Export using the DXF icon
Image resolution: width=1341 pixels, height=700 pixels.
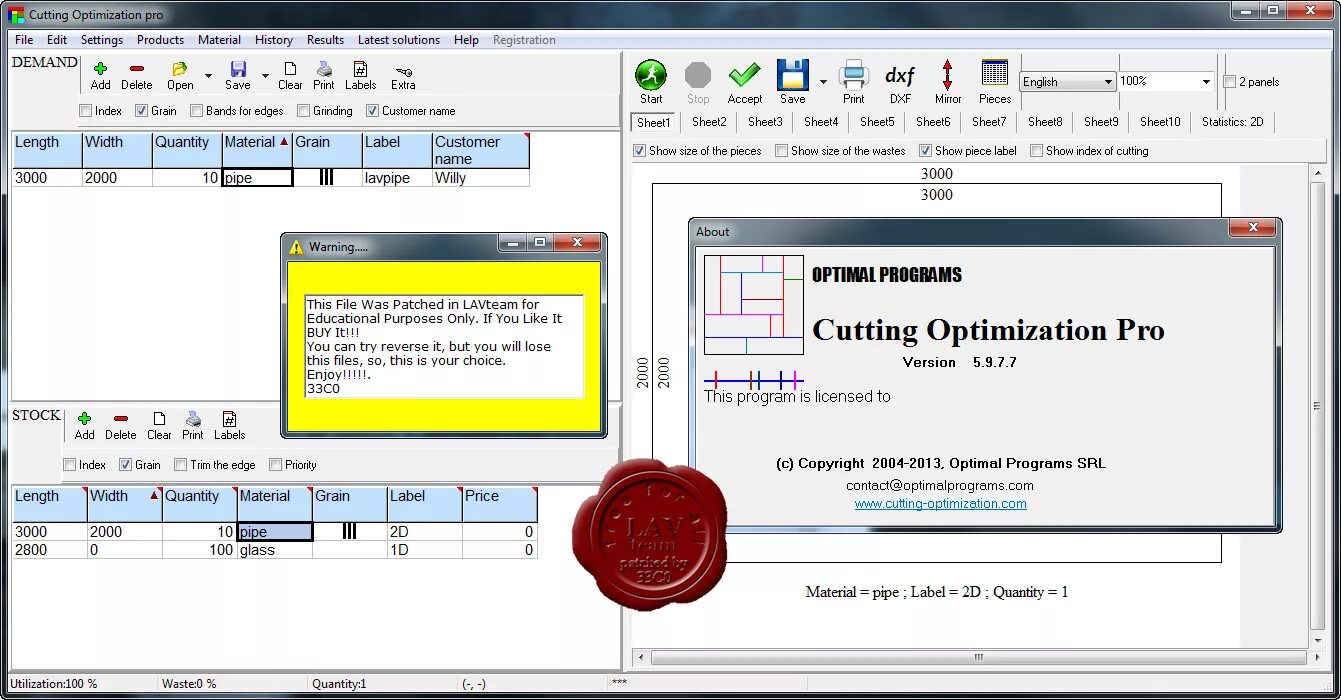click(900, 76)
